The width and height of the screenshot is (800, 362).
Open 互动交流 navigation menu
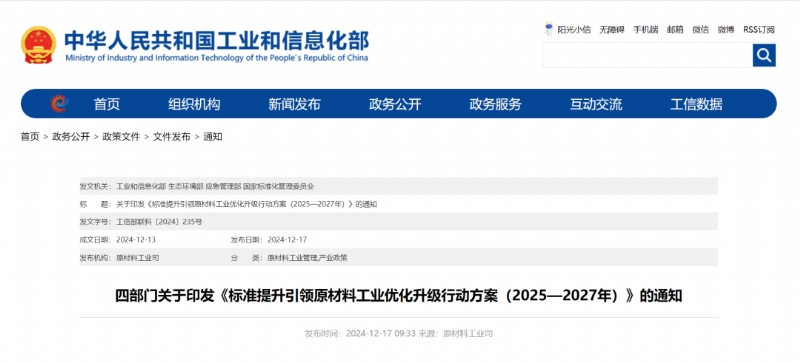point(596,104)
